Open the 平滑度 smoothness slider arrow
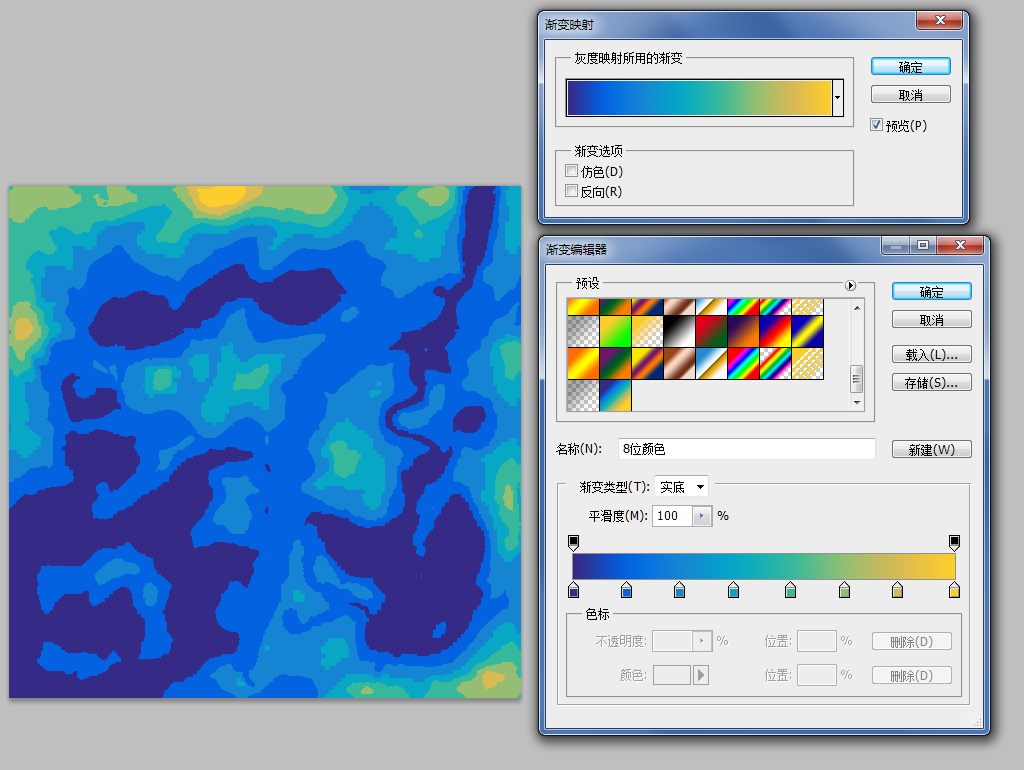 [x=702, y=516]
